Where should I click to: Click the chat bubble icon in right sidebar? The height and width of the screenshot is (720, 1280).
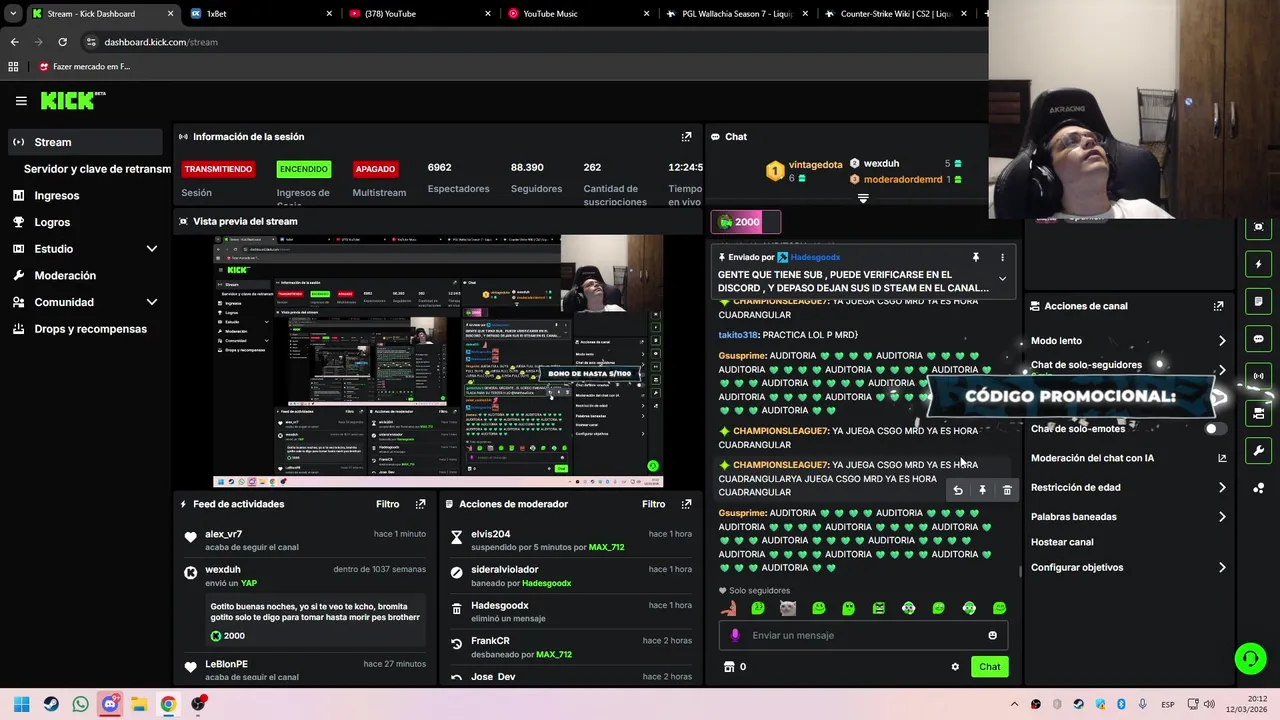pyautogui.click(x=1259, y=339)
